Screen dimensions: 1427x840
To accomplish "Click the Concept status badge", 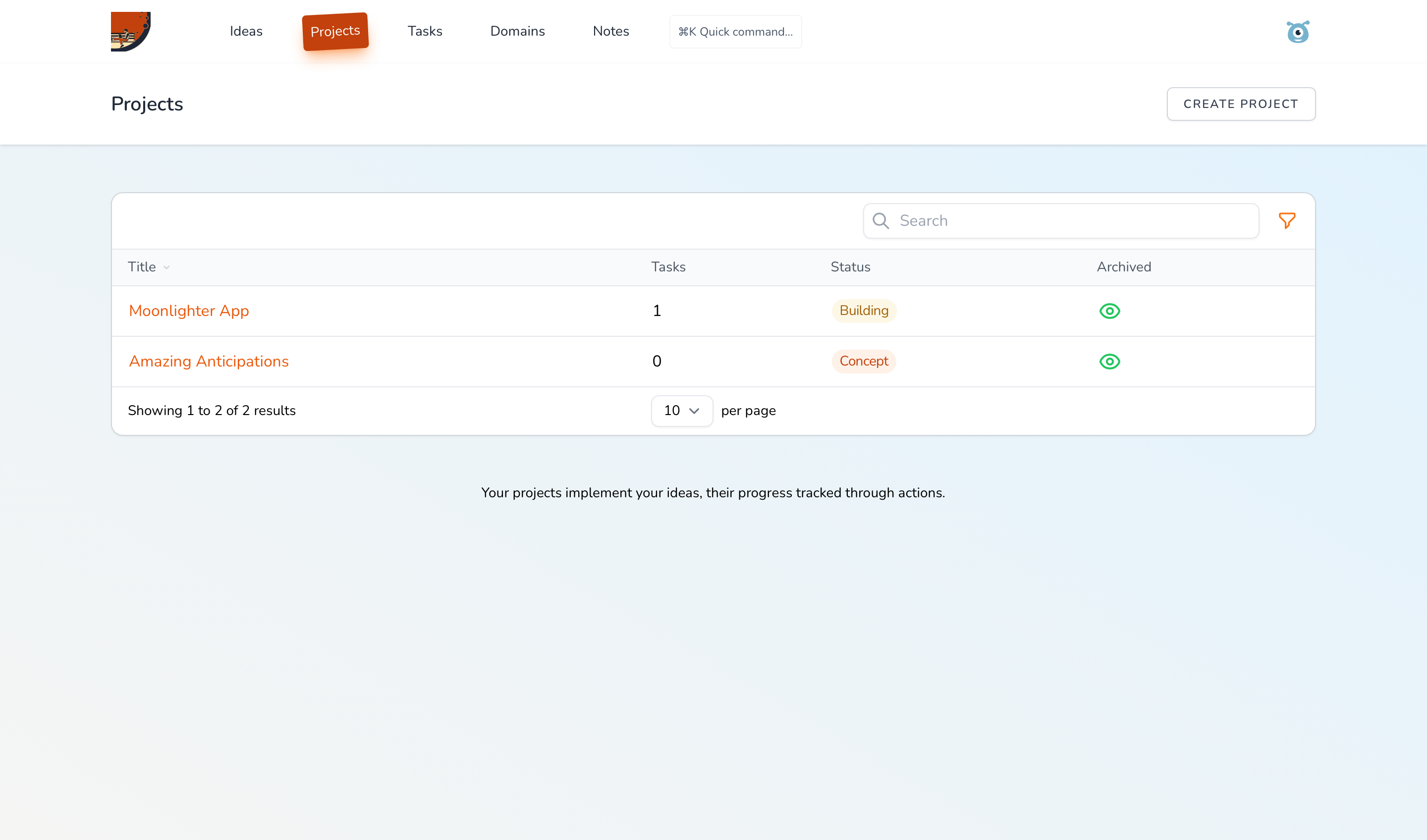I will click(864, 361).
